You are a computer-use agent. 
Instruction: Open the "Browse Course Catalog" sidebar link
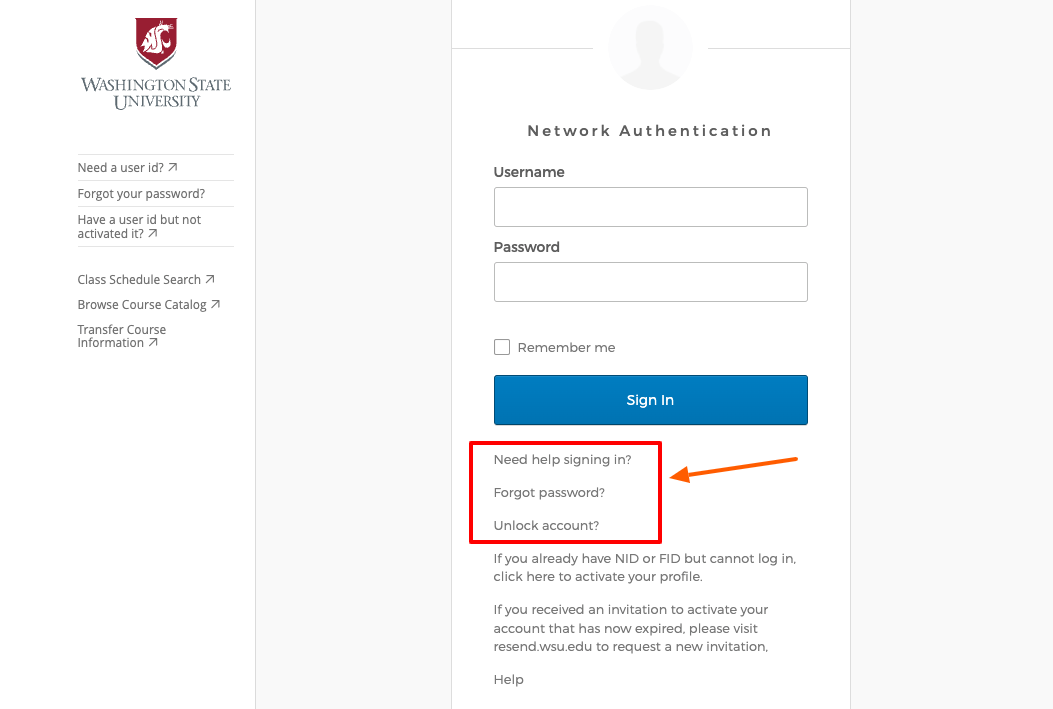pyautogui.click(x=141, y=304)
